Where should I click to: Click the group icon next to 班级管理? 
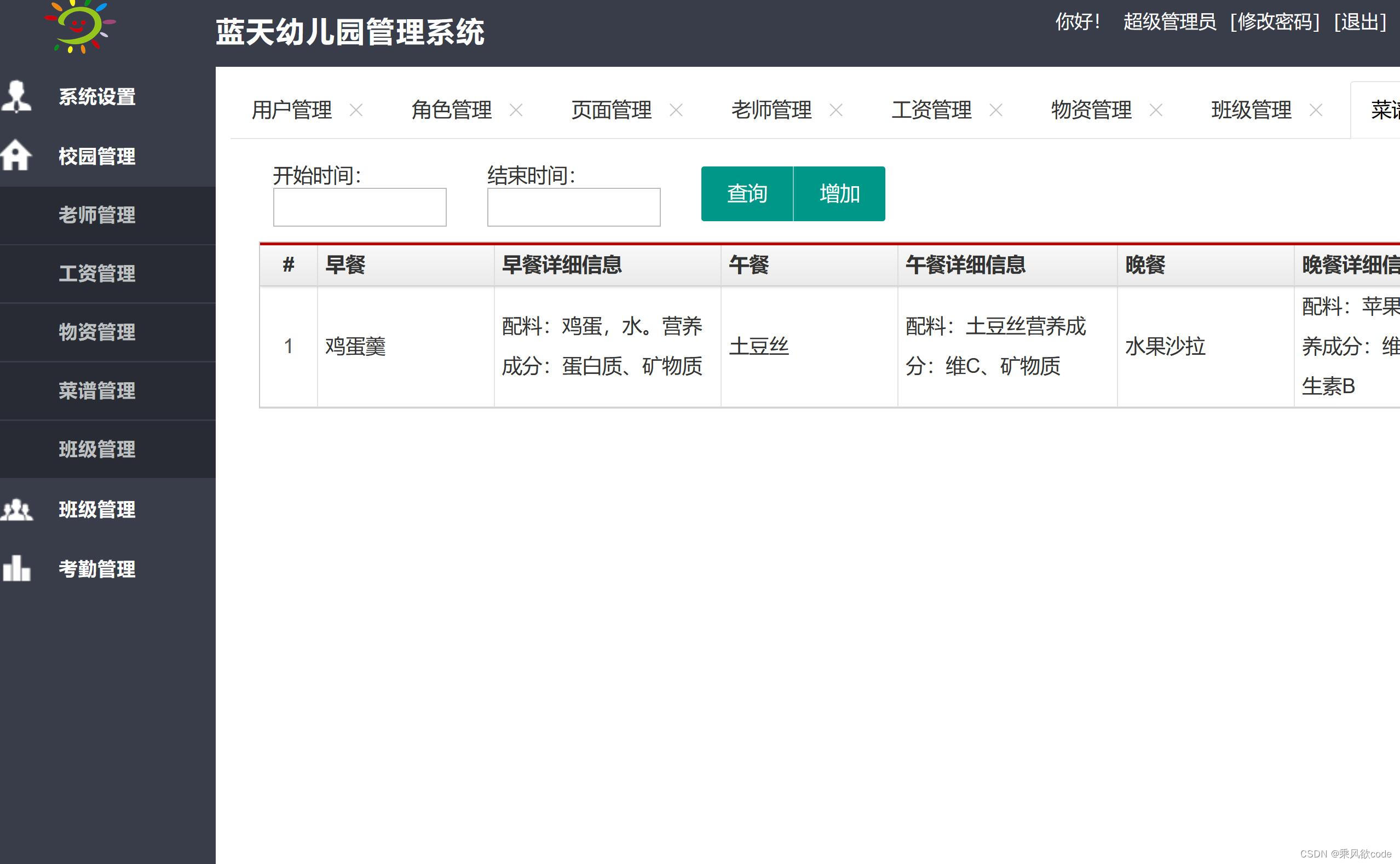(x=16, y=509)
